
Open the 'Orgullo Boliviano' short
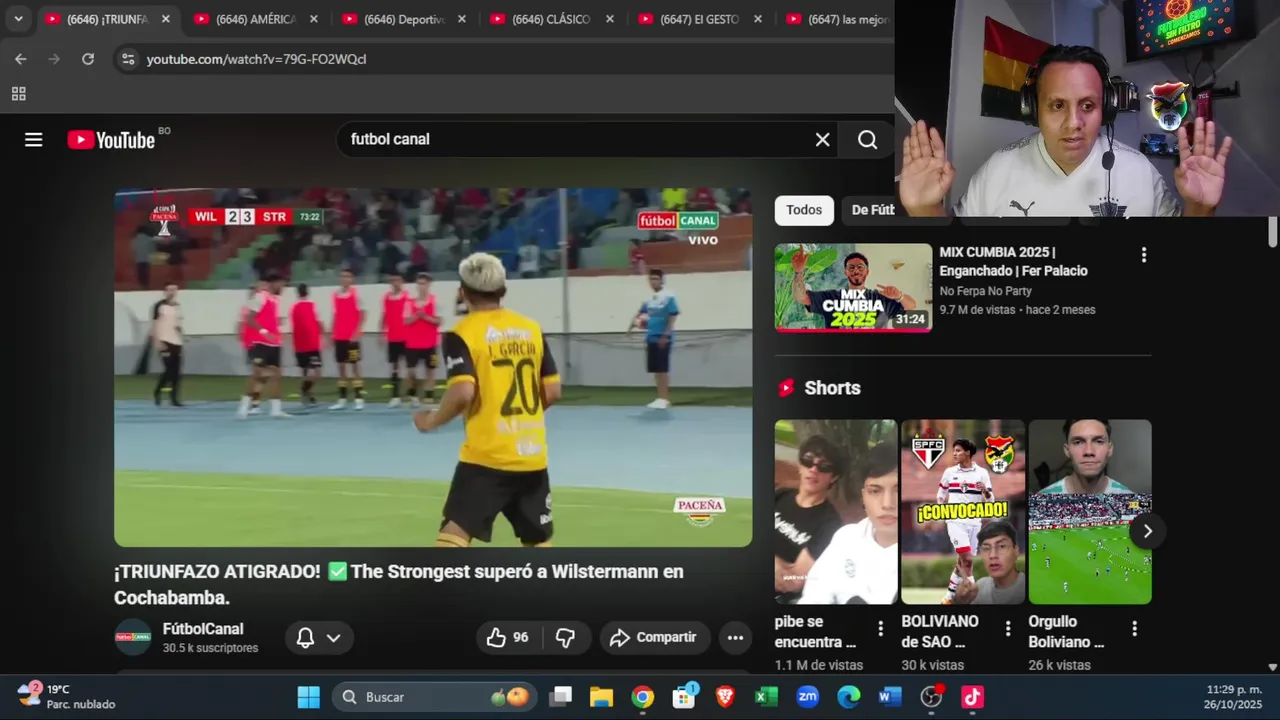(1090, 511)
